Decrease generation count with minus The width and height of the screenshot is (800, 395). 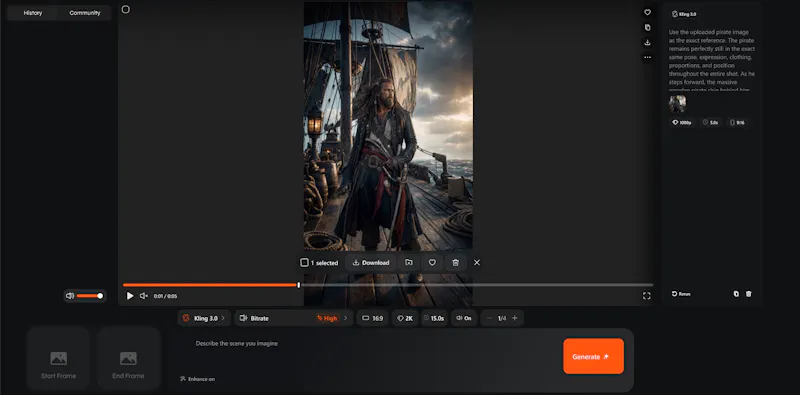coord(489,318)
